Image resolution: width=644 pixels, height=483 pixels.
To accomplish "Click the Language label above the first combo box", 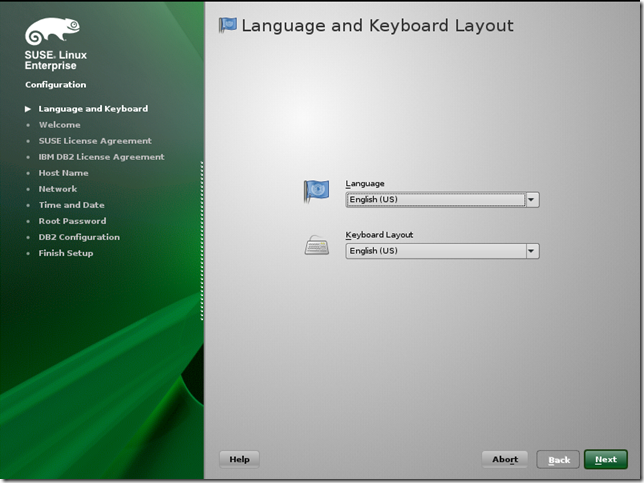I will [x=365, y=184].
